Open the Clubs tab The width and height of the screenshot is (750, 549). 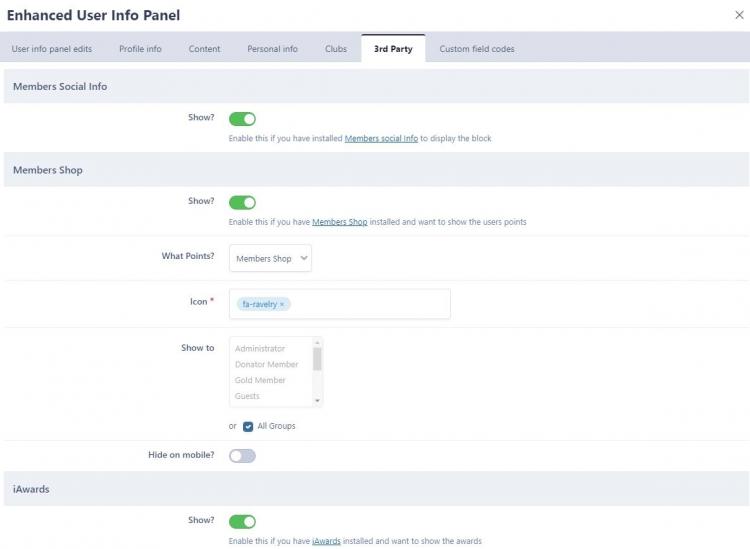point(336,49)
